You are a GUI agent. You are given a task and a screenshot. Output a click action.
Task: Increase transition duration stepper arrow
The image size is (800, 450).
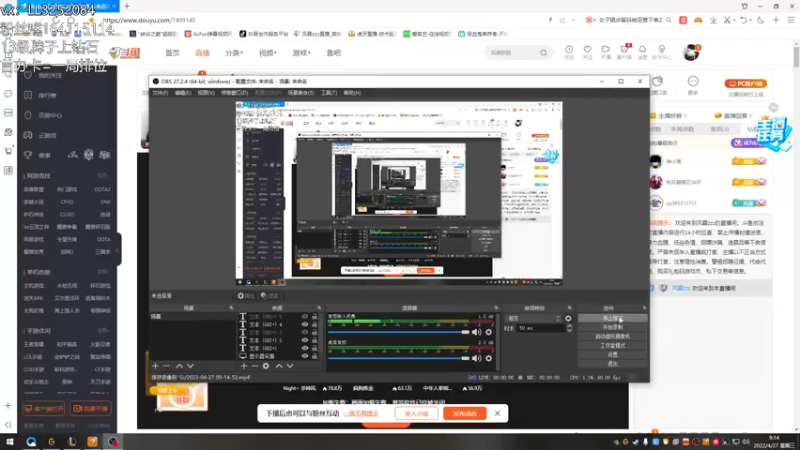569,326
